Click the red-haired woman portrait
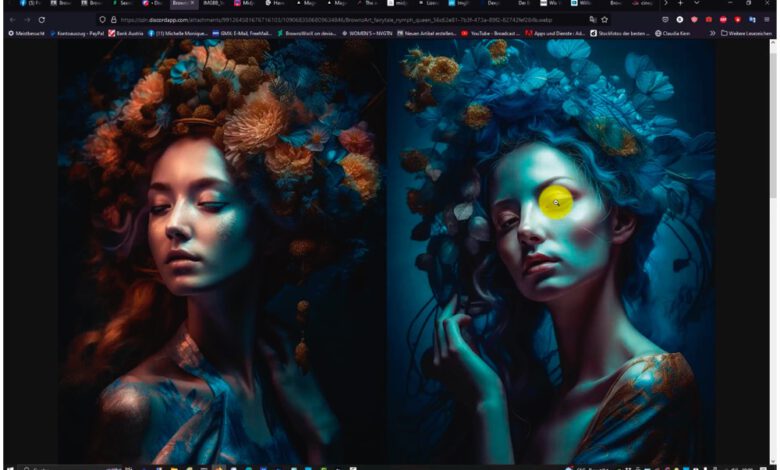 (x=222, y=252)
